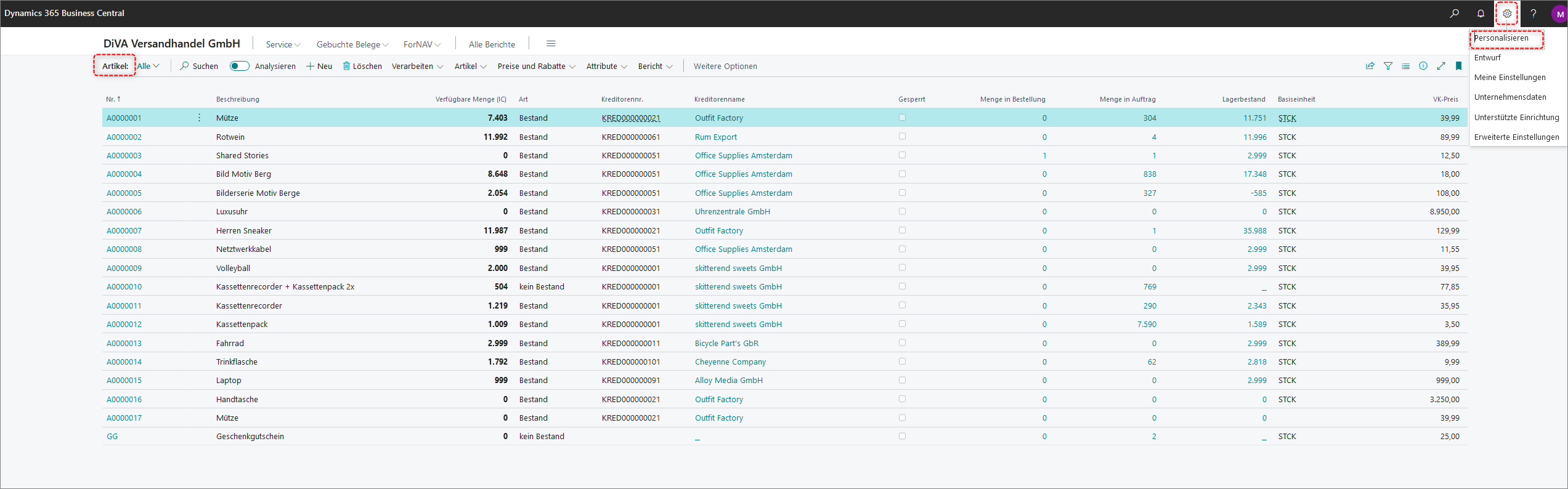Expand the Service navigation menu
1568x489 pixels.
(283, 44)
